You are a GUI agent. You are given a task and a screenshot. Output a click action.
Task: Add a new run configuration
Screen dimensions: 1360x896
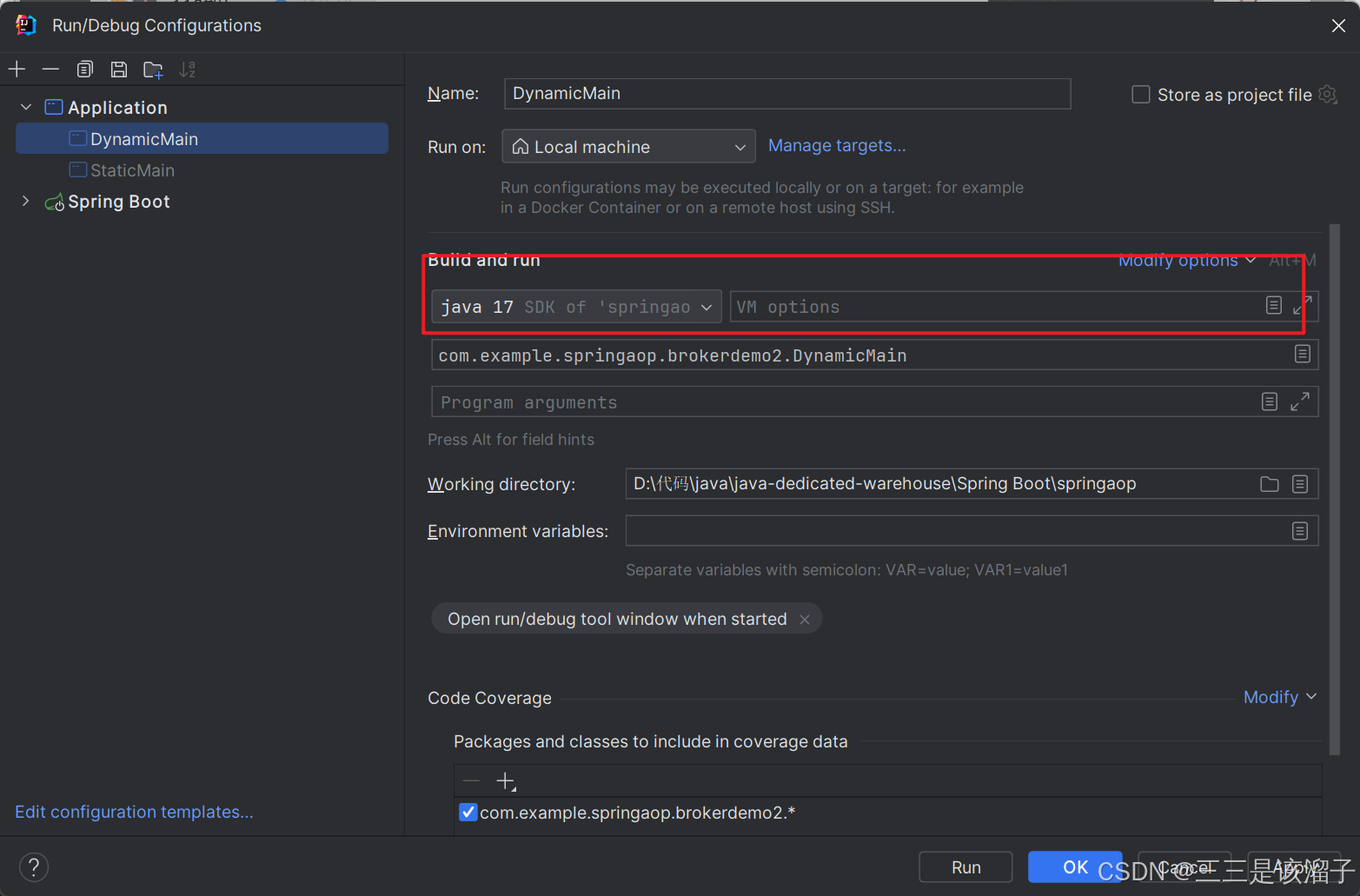pos(17,69)
